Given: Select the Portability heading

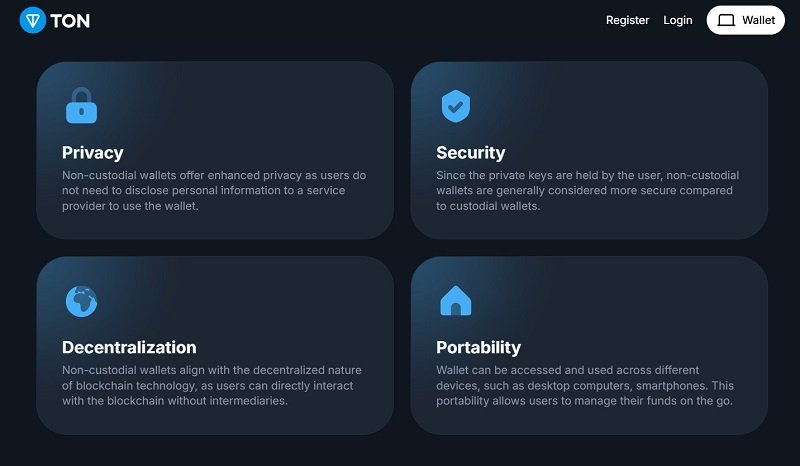Looking at the screenshot, I should pos(479,348).
